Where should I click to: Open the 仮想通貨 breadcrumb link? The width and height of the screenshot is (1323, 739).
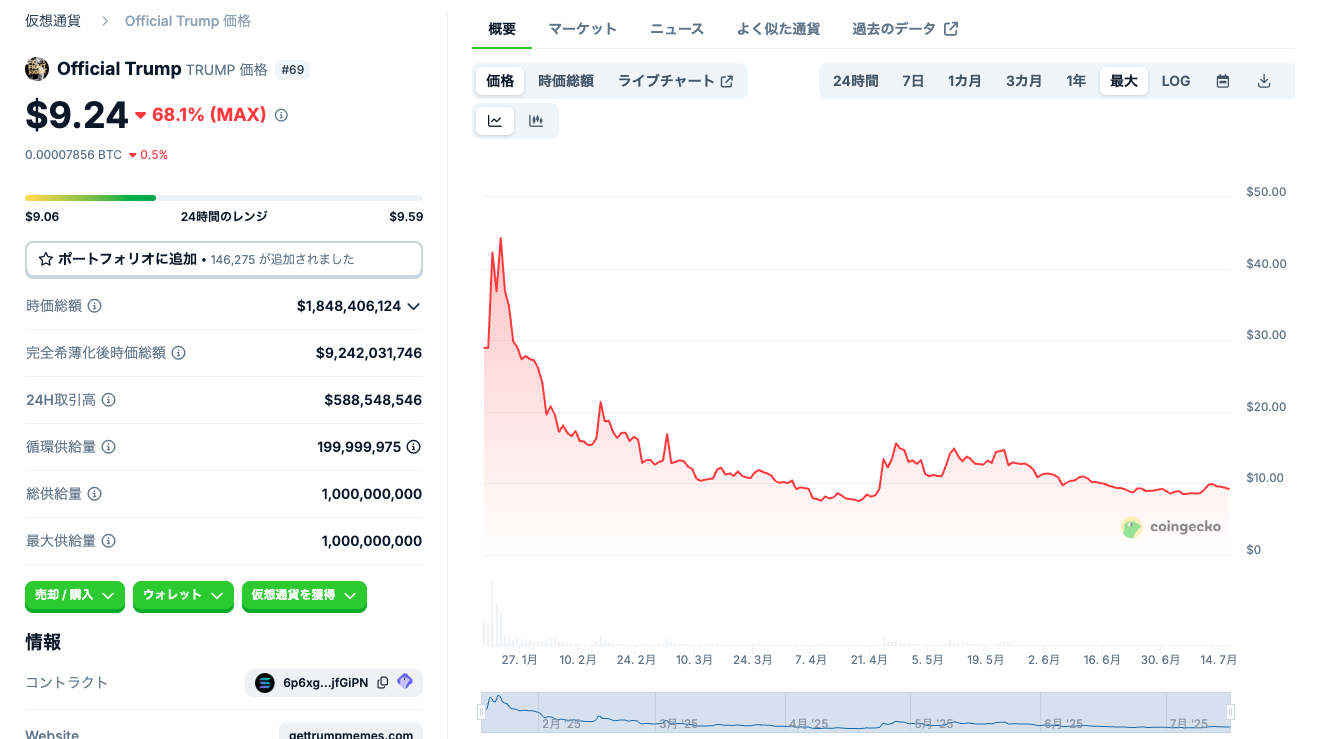pos(53,21)
